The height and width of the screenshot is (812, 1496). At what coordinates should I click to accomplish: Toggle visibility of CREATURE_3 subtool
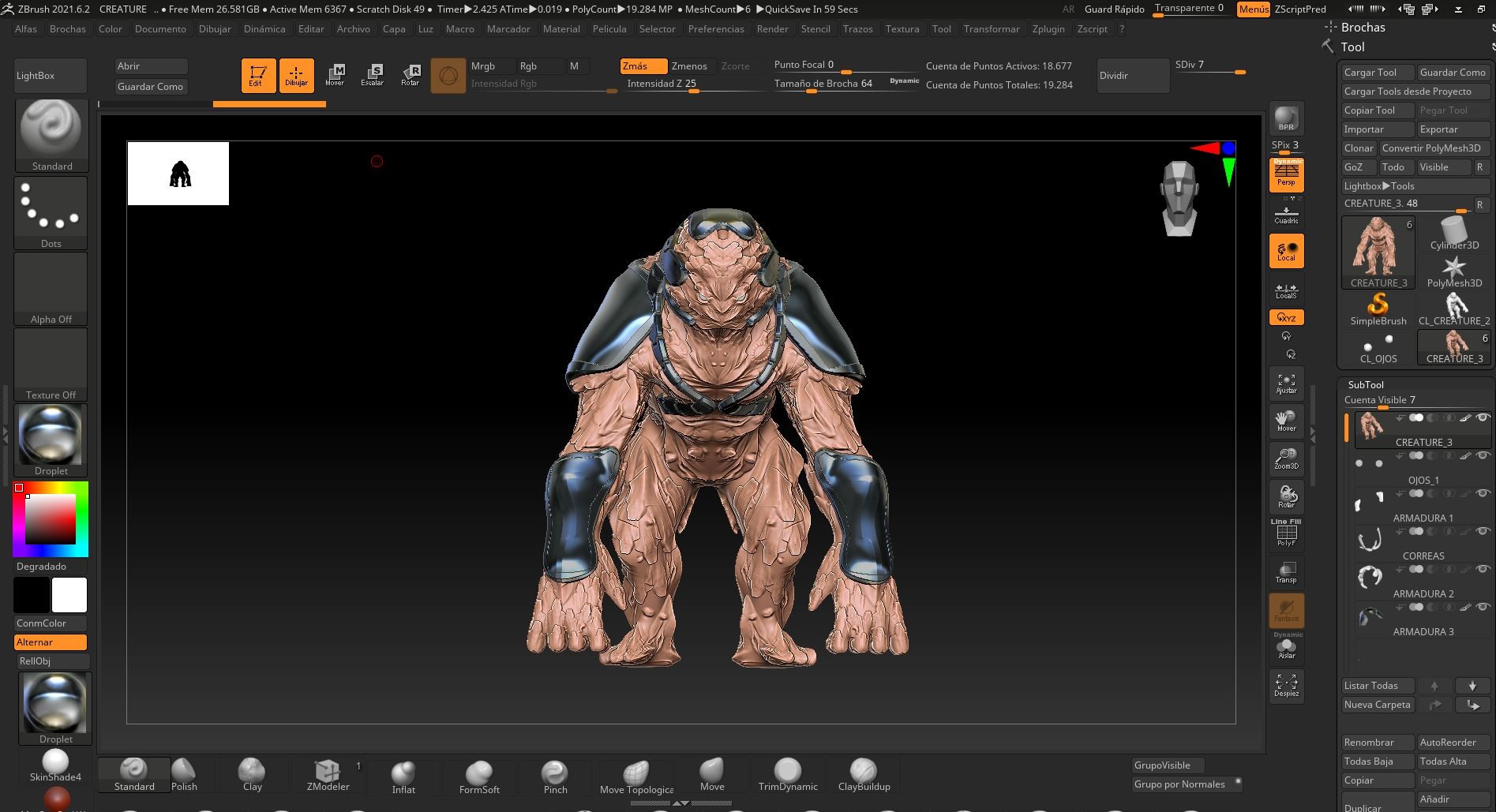click(1482, 417)
